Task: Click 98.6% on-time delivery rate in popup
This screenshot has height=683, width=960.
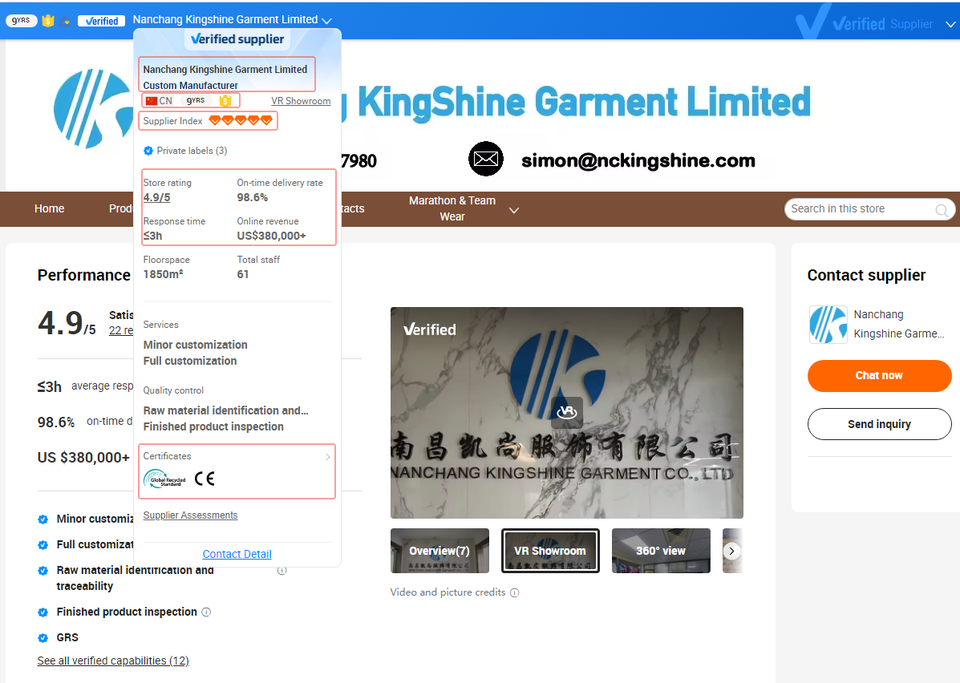Action: (252, 197)
